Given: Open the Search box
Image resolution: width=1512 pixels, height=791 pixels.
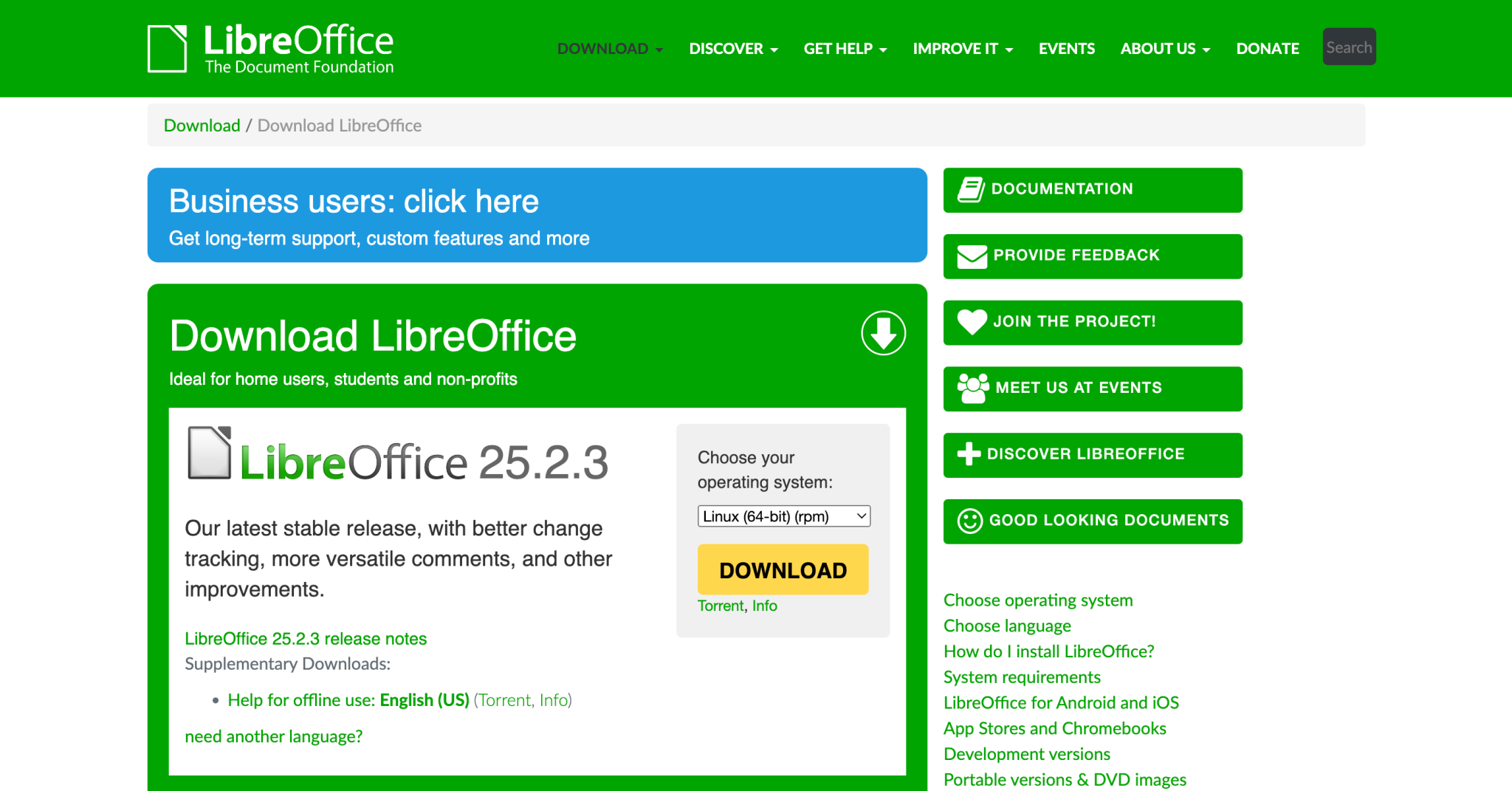Looking at the screenshot, I should pos(1349,47).
